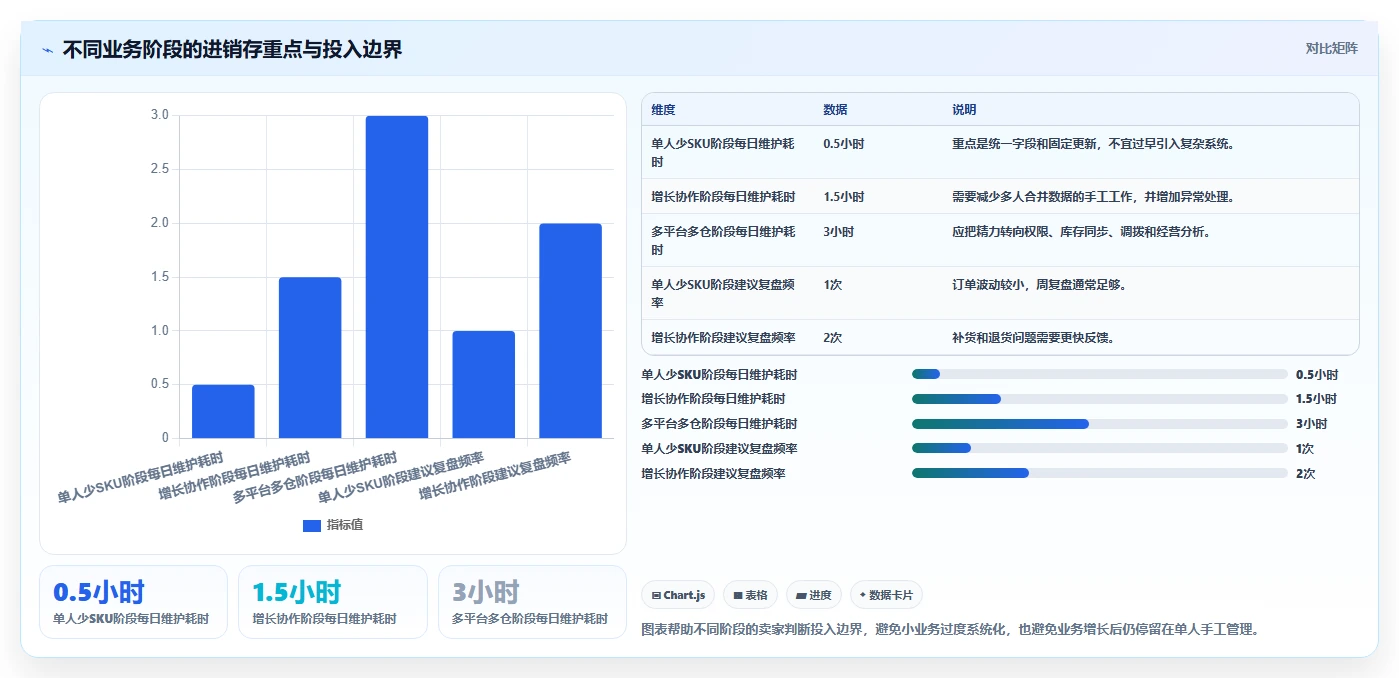Click the 1次 progress bar
Screen dimensions: 1399x678
[x=1100, y=448]
